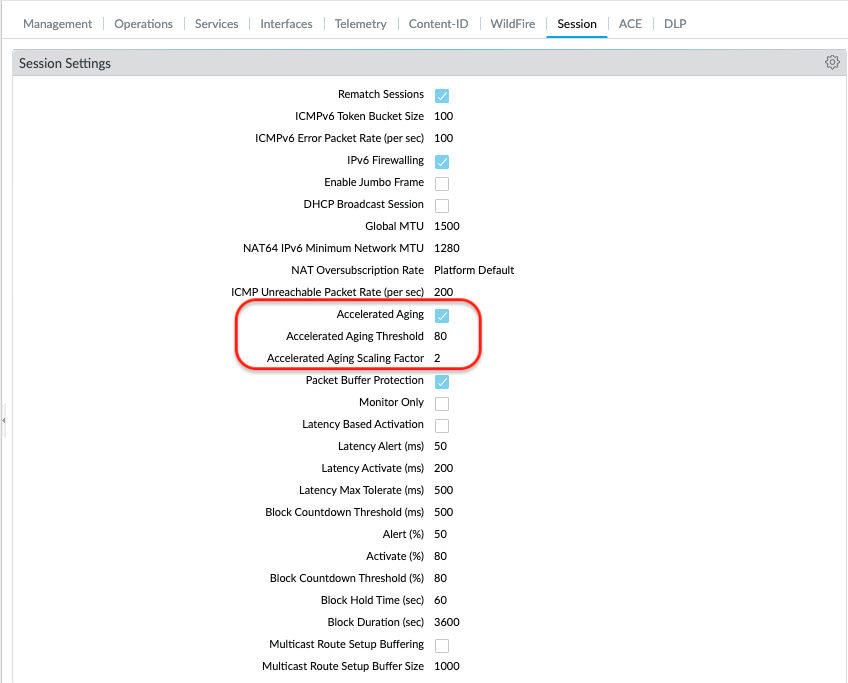The width and height of the screenshot is (848, 683).
Task: Toggle the IPv6 Firewalling checkbox
Action: pyautogui.click(x=442, y=162)
